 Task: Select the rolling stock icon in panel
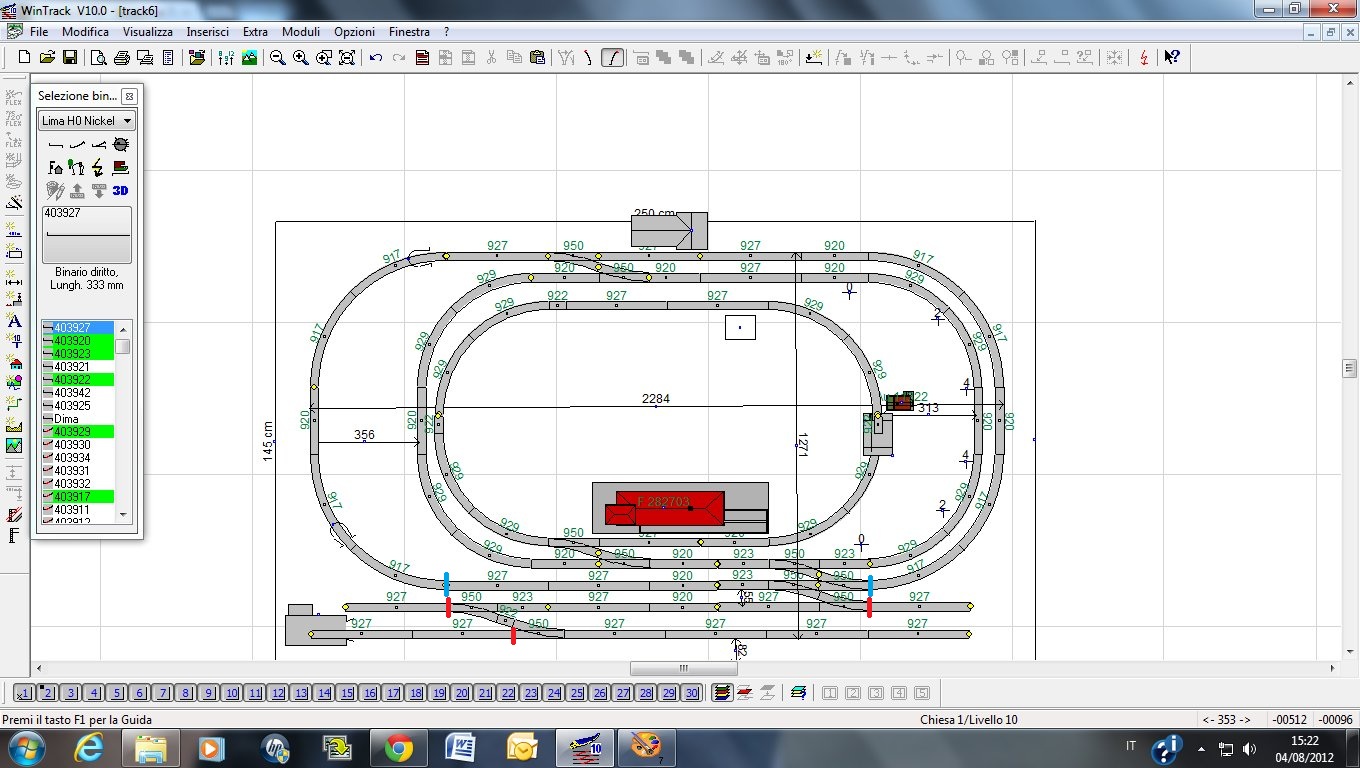(x=120, y=168)
